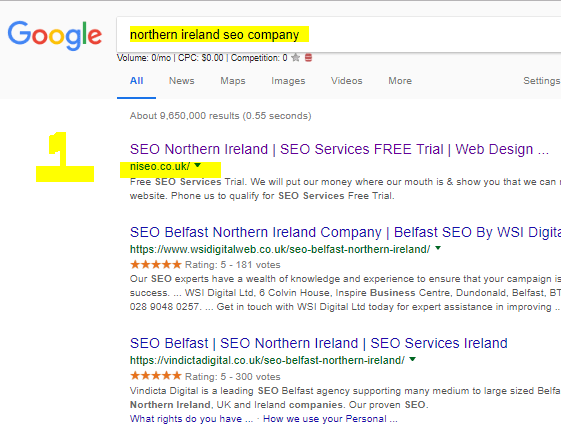Expand dropdown arrow next to niseo.co.uk URL
Image resolution: width=561 pixels, height=448 pixels.
click(197, 165)
